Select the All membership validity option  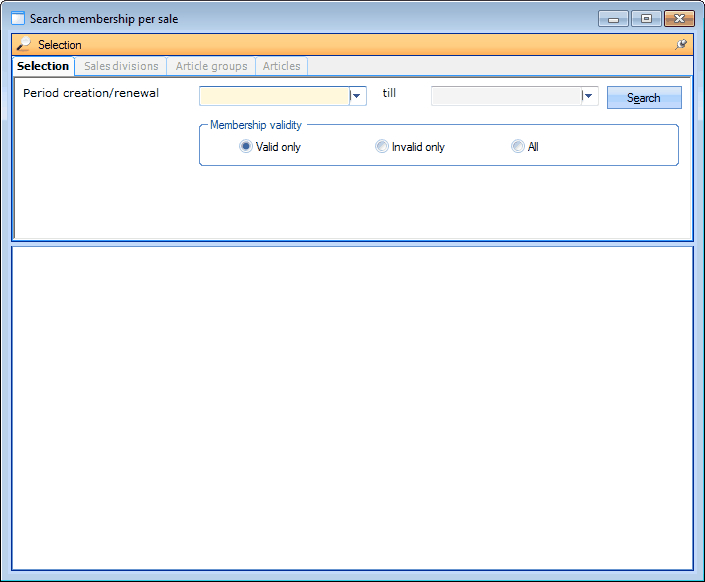pyautogui.click(x=518, y=147)
